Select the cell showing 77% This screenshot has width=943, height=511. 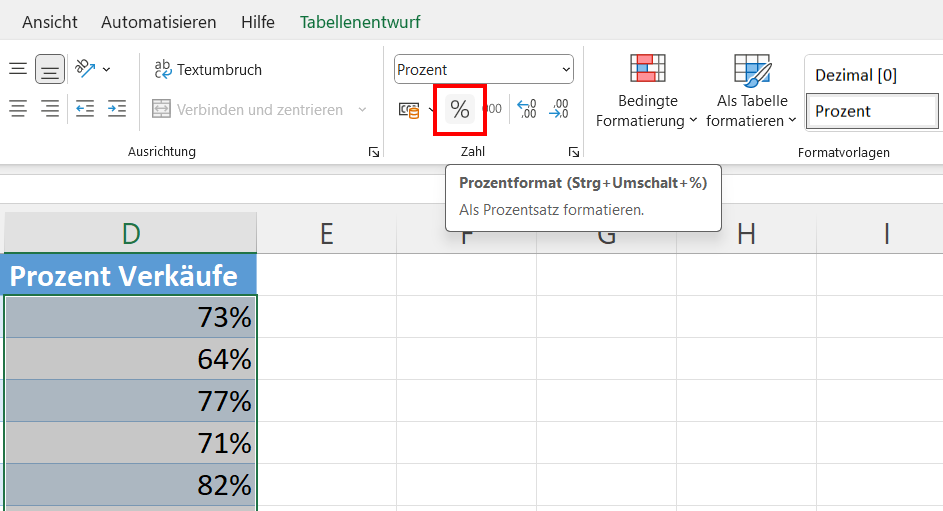tap(131, 401)
